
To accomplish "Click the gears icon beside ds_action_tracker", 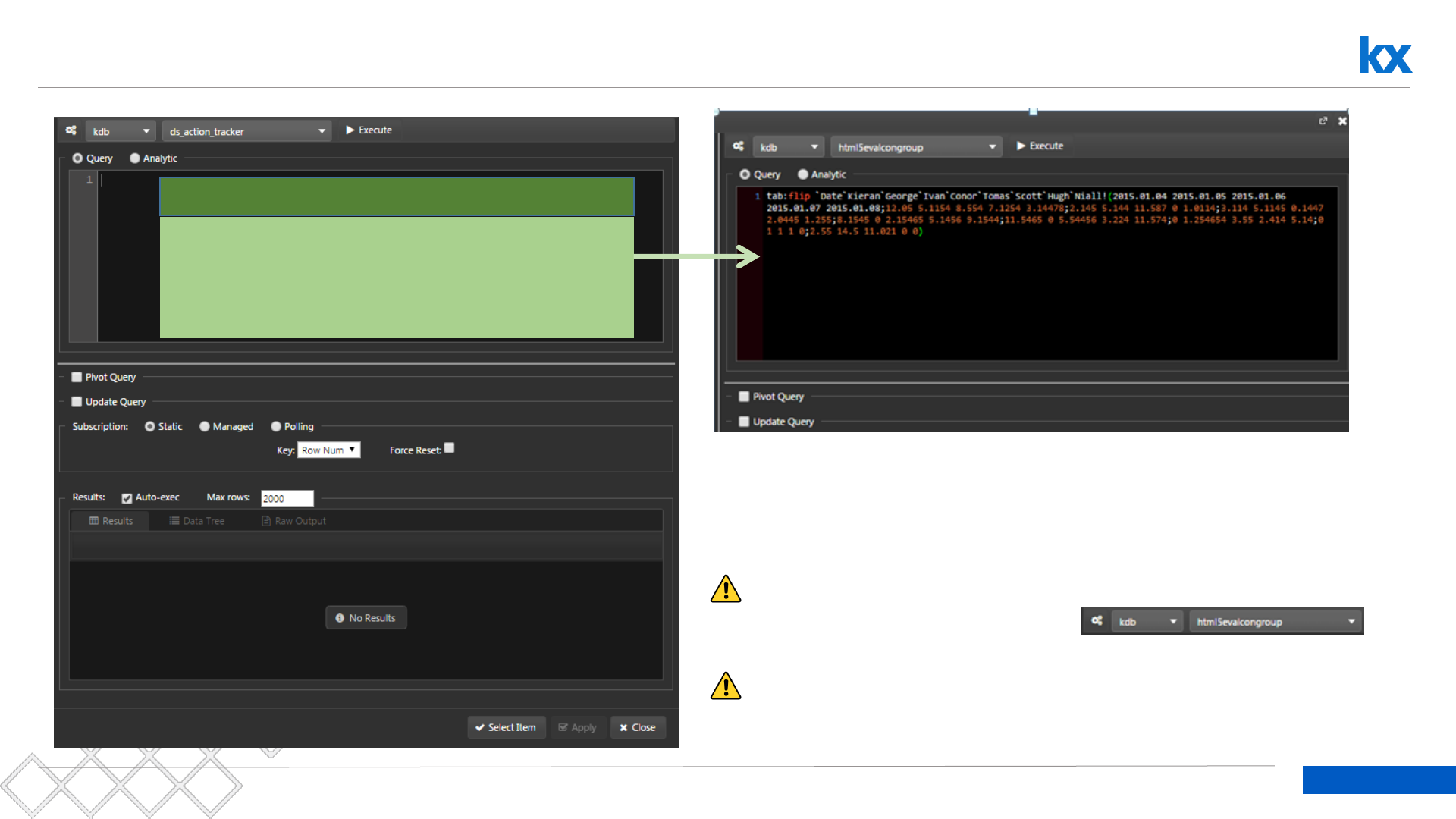I will (x=71, y=130).
